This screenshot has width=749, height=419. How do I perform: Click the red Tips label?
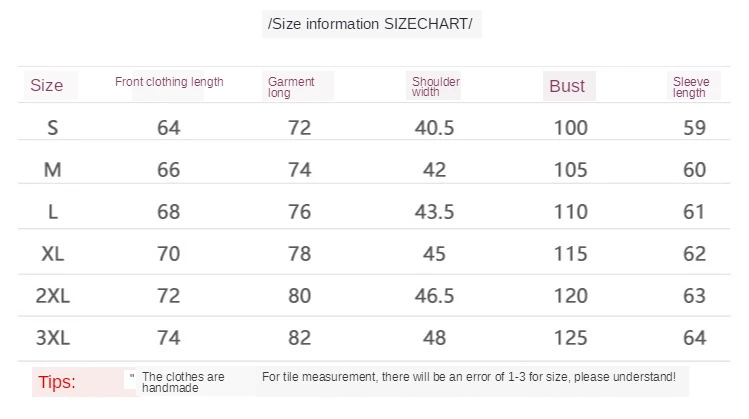(57, 382)
